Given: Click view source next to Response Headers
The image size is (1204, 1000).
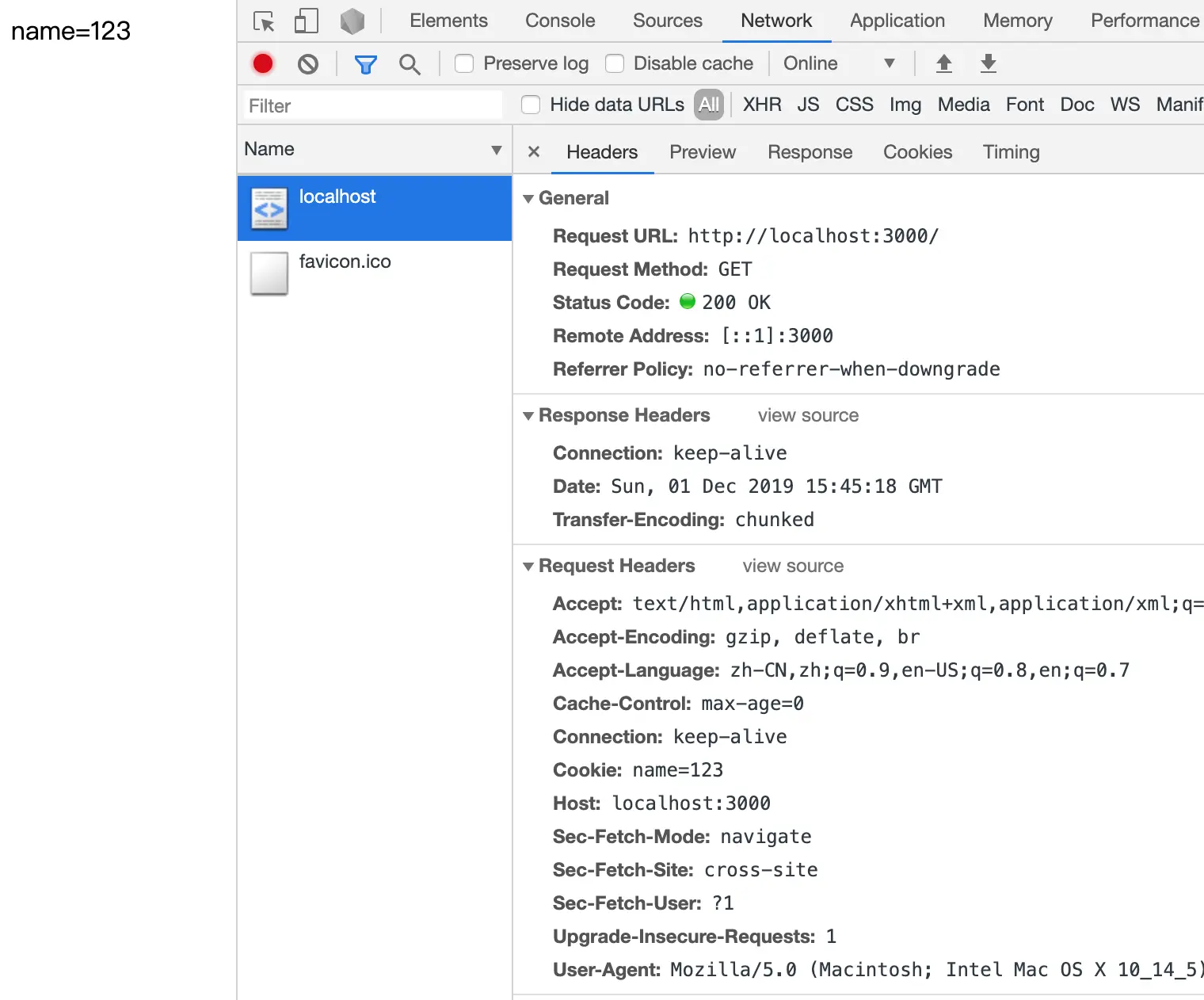Looking at the screenshot, I should point(808,415).
